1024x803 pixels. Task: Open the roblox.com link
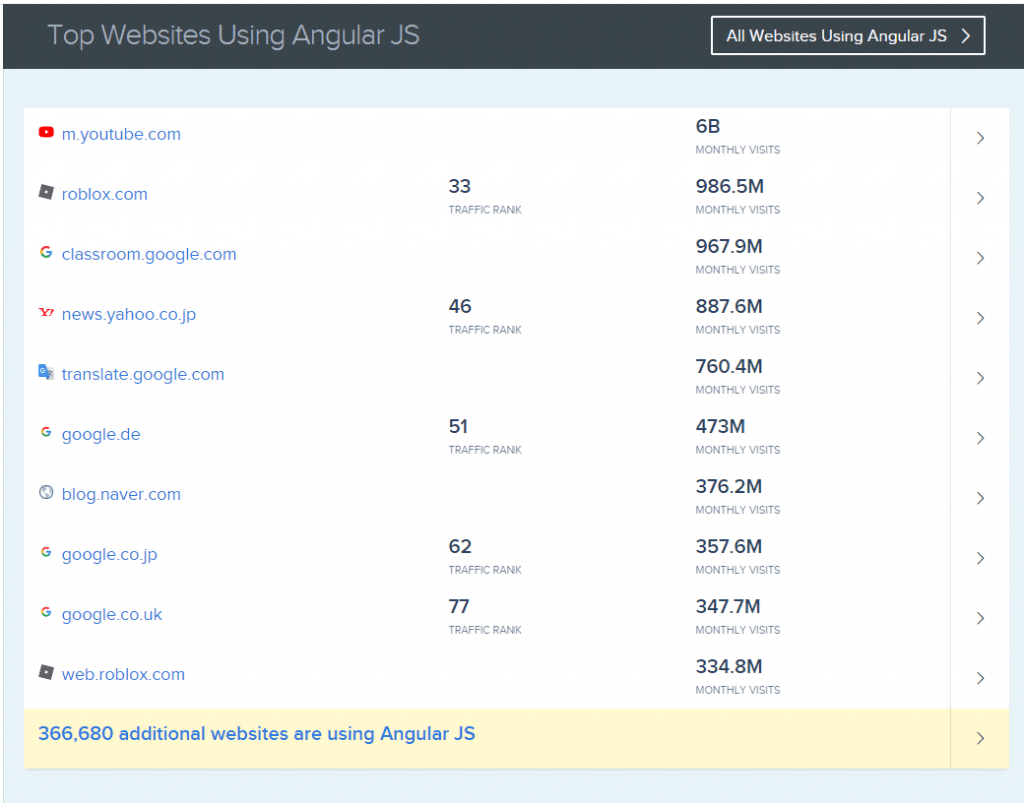(x=104, y=194)
